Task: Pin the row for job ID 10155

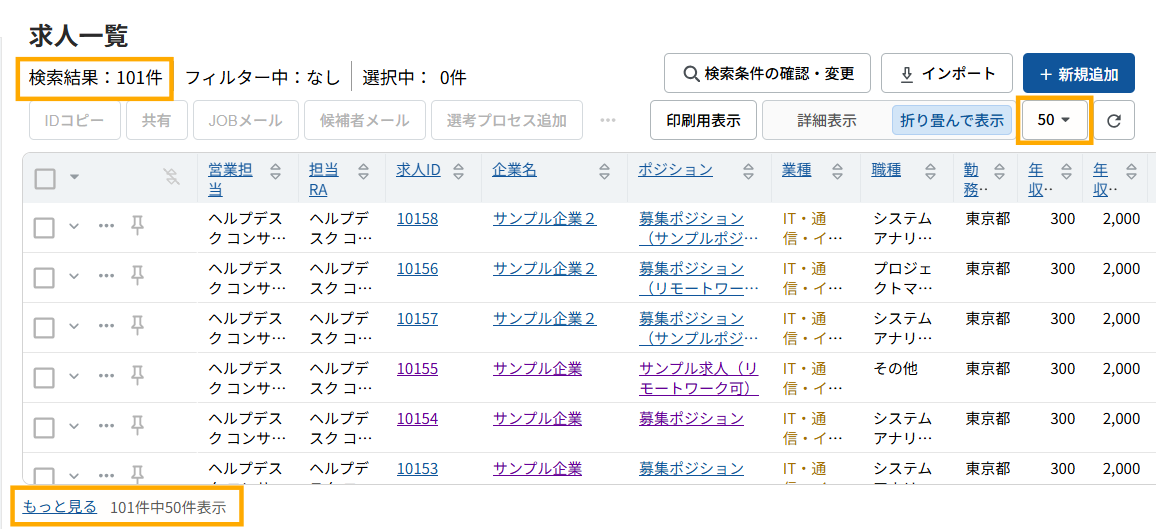Action: click(137, 377)
